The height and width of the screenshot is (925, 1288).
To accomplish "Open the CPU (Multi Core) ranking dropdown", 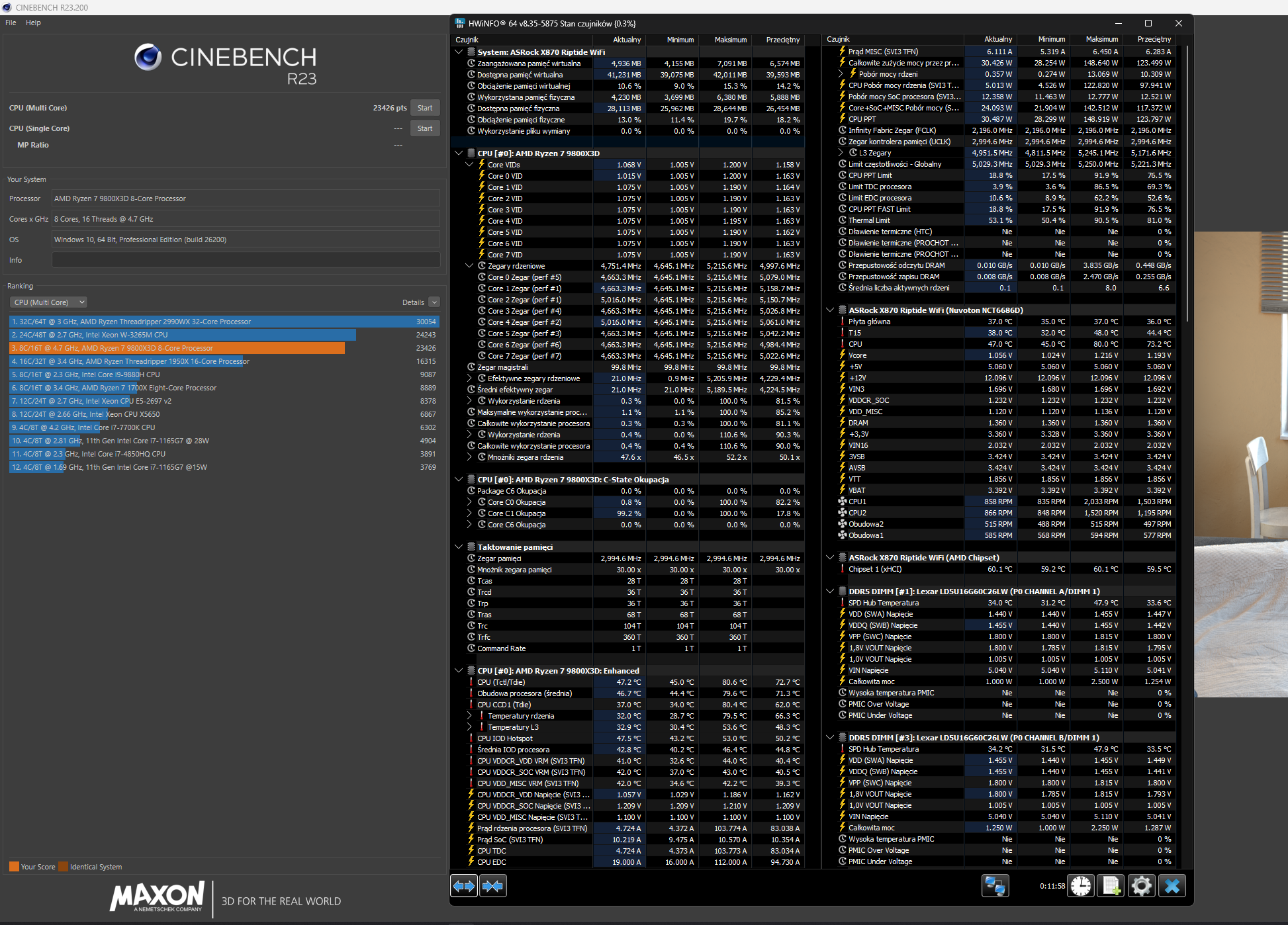I will click(x=48, y=302).
